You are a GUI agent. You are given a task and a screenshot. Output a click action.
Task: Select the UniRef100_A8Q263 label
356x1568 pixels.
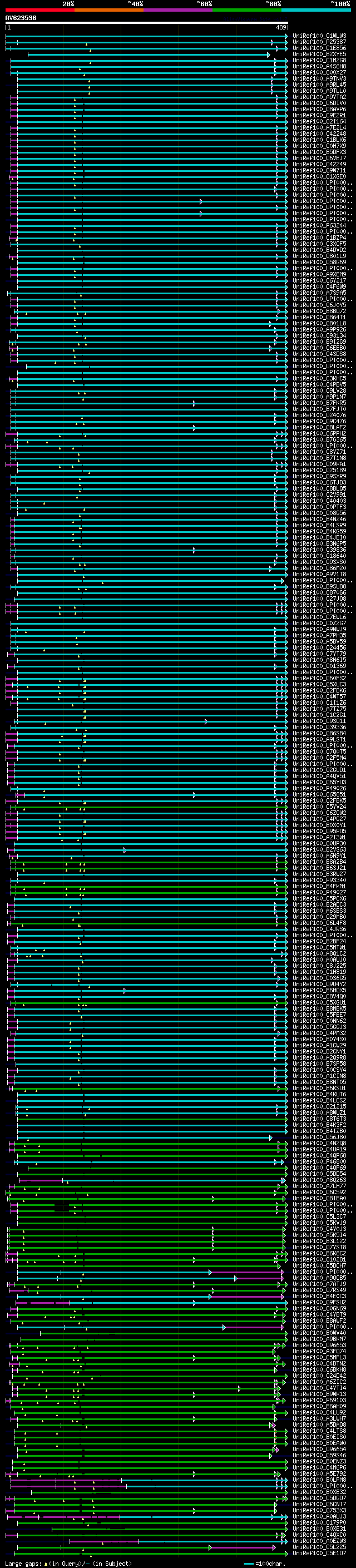(319, 1180)
